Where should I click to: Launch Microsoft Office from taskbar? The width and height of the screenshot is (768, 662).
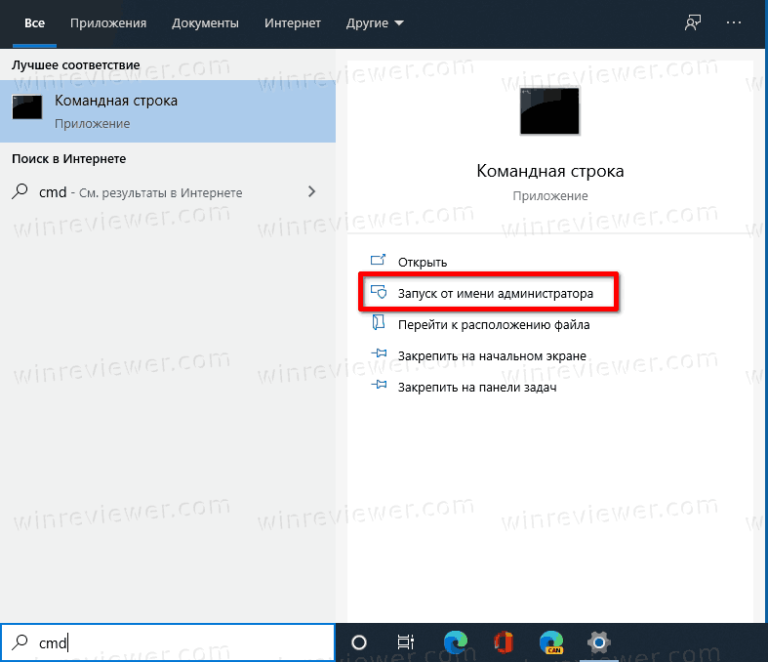tap(503, 642)
